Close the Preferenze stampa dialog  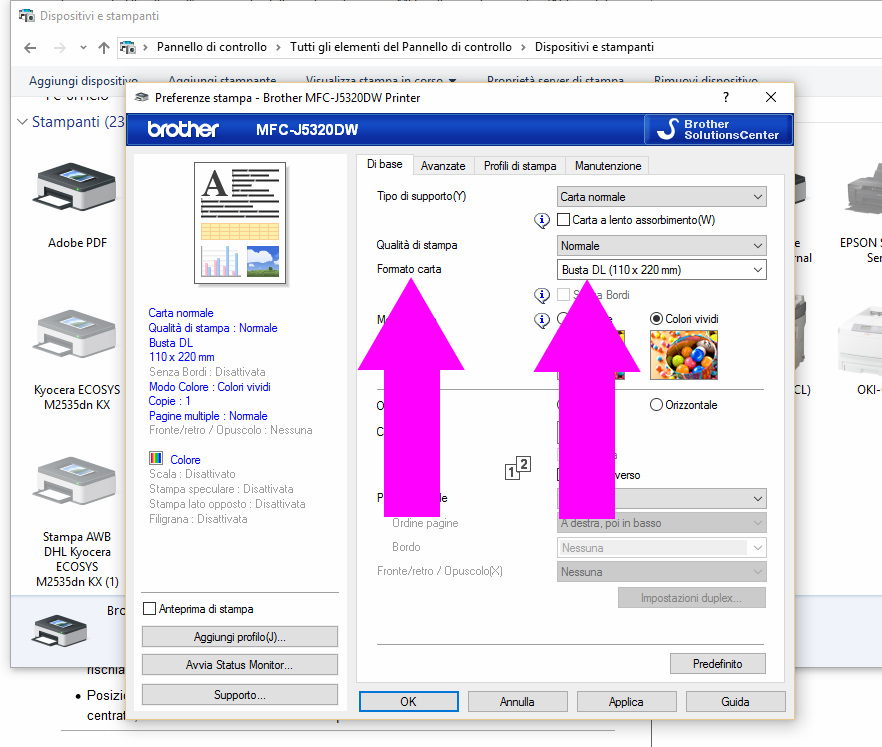coord(771,97)
